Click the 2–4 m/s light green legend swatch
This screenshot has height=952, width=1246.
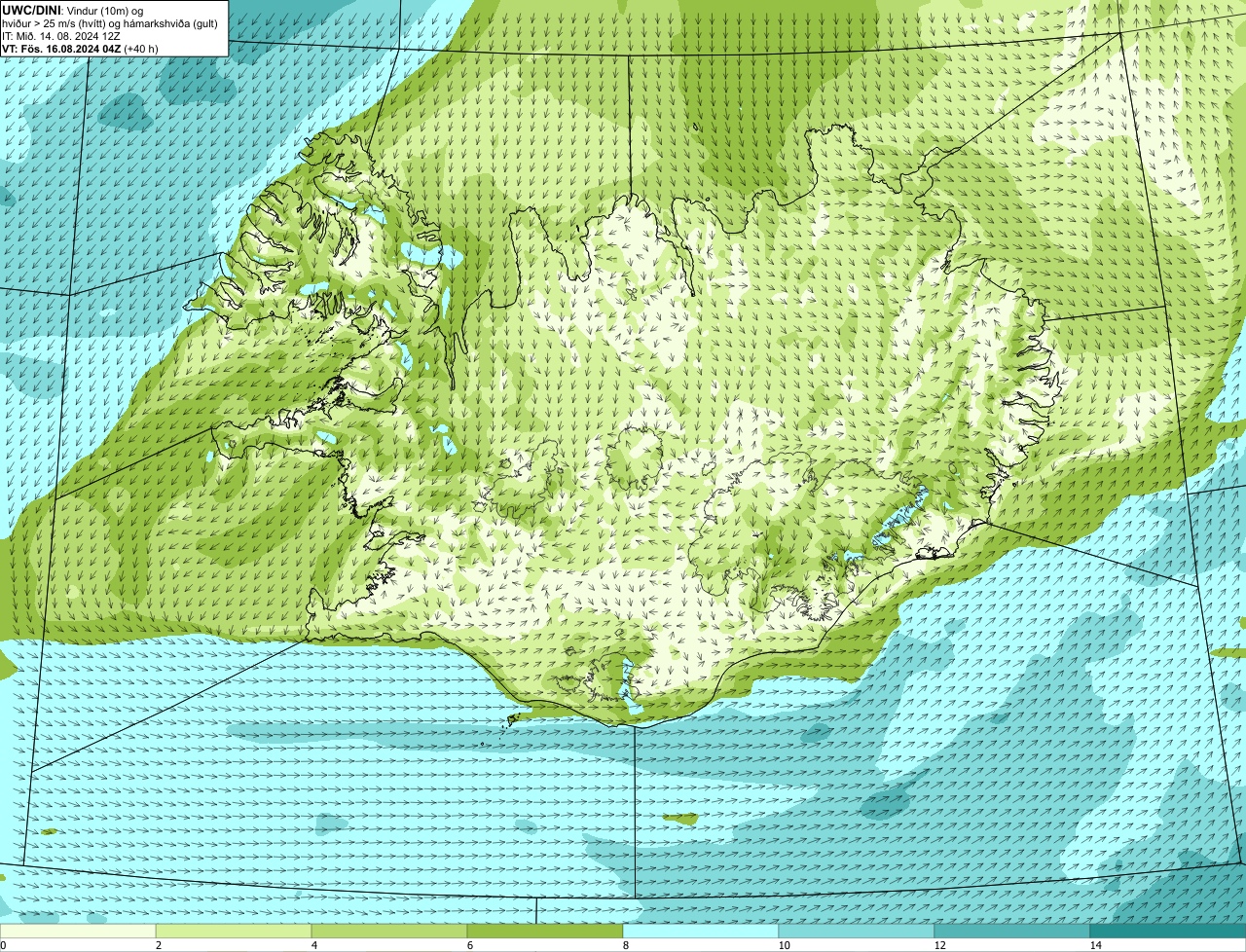tap(234, 931)
